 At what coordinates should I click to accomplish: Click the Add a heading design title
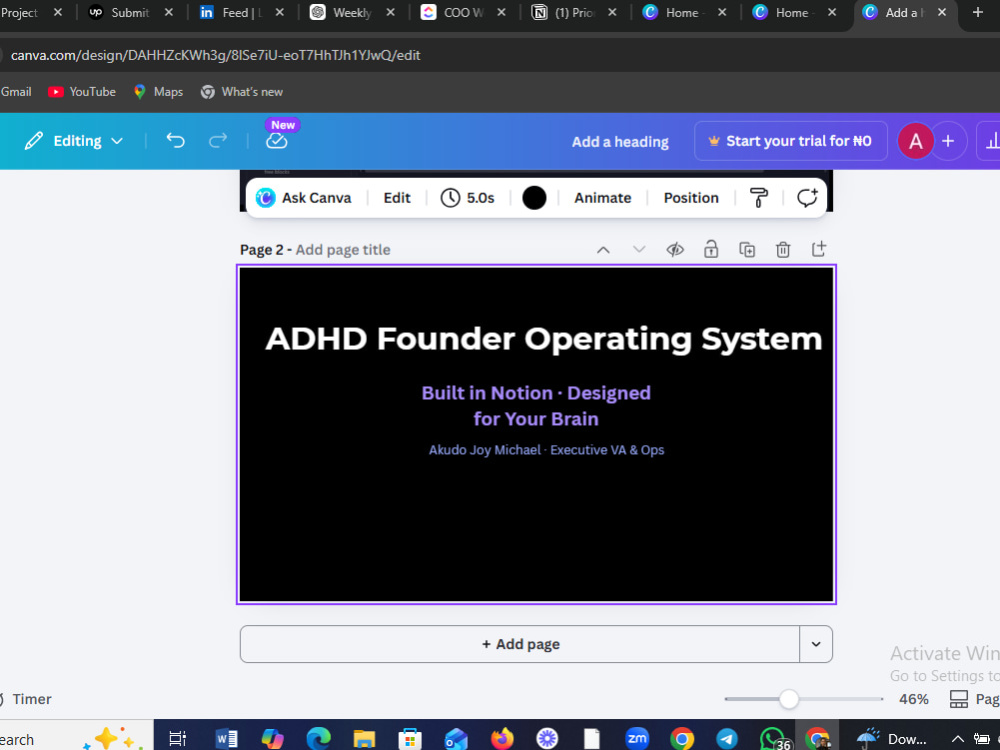[x=620, y=142]
